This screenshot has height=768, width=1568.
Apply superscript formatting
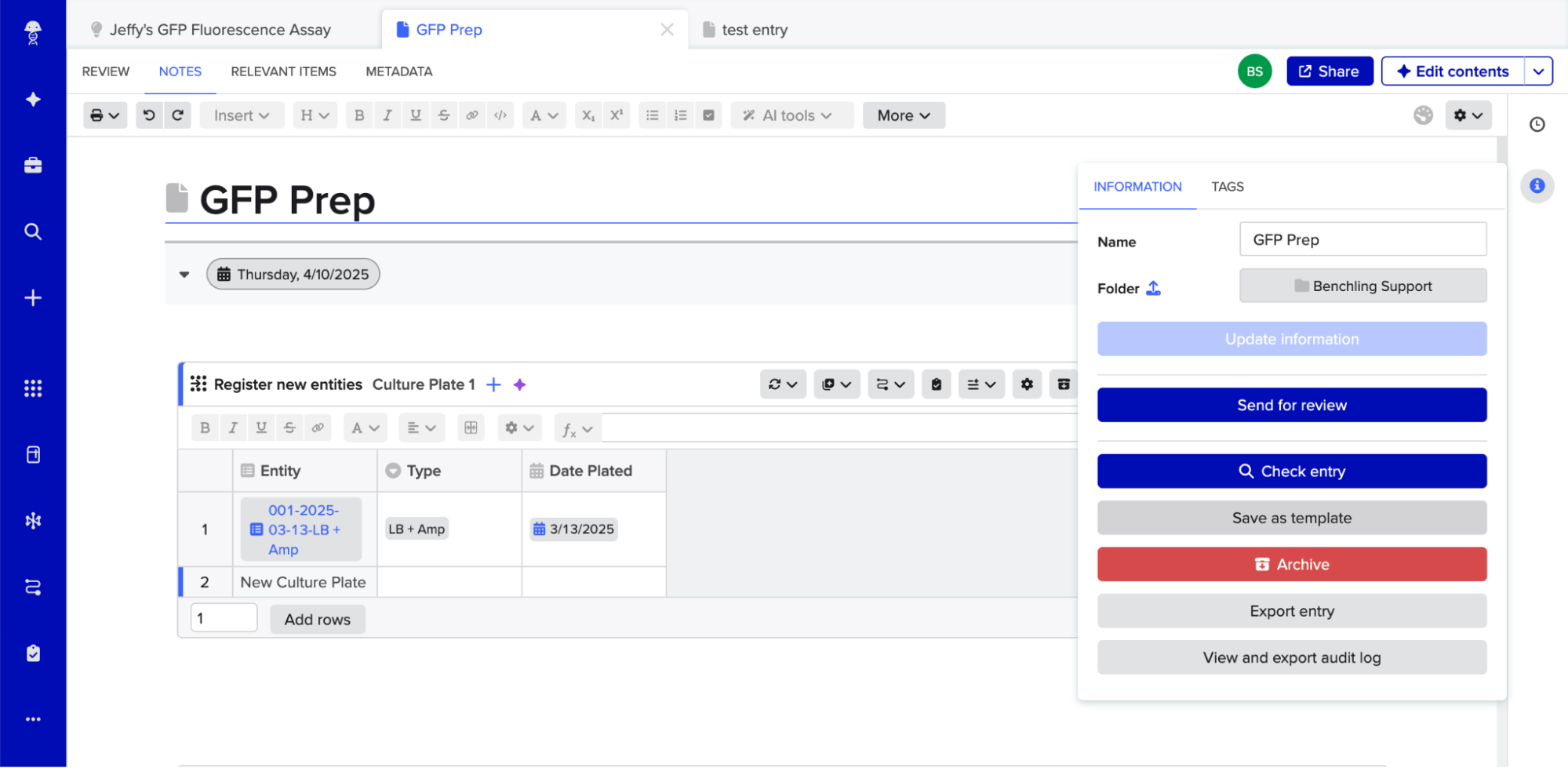click(x=617, y=115)
